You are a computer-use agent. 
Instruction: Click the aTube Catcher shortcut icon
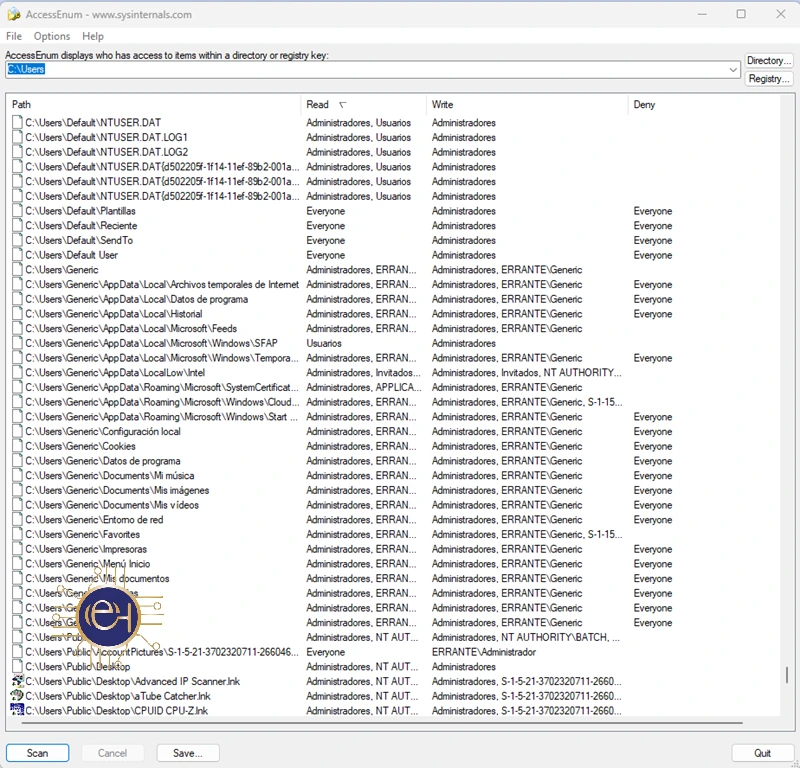click(17, 696)
